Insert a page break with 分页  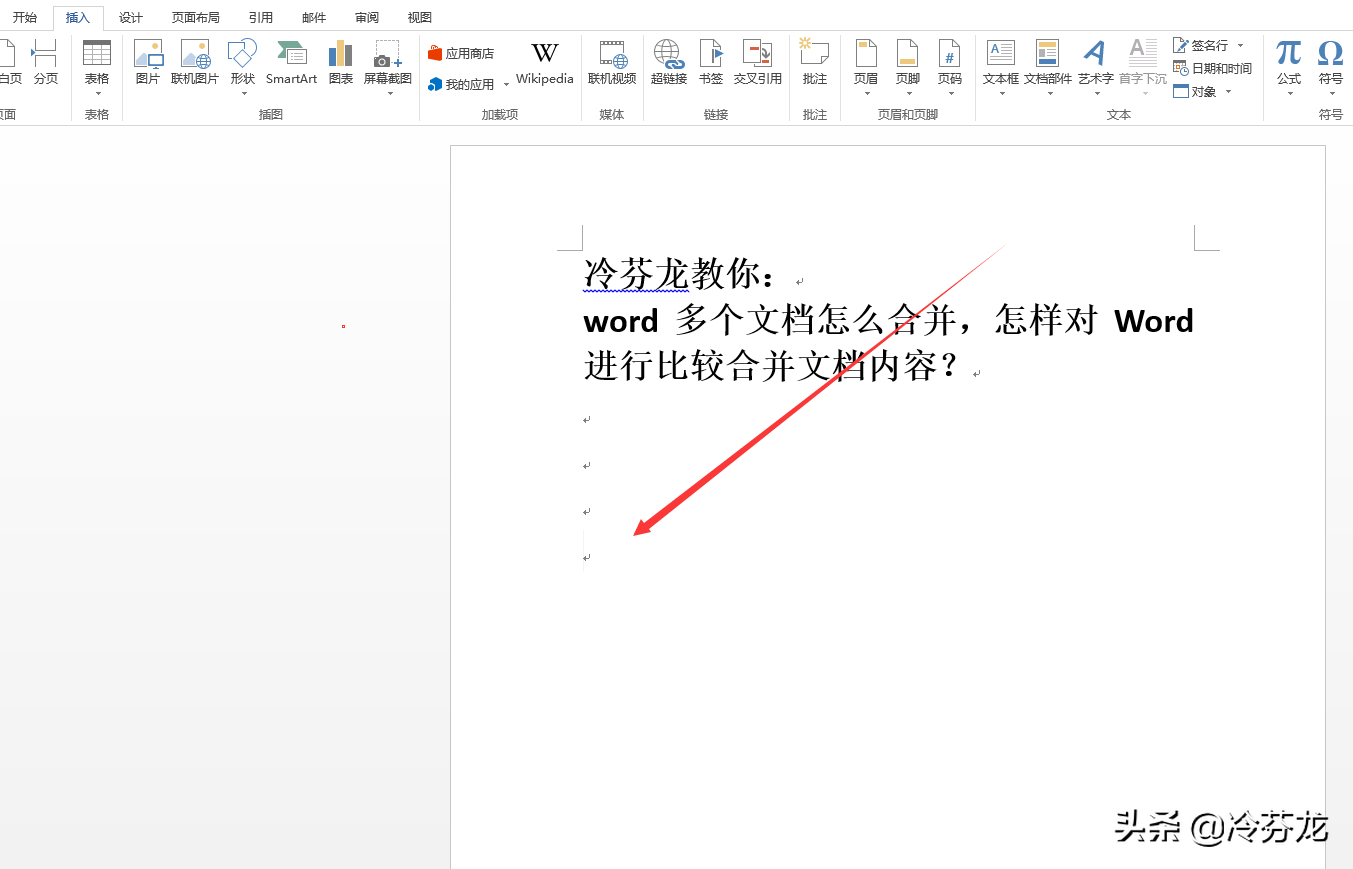point(45,63)
